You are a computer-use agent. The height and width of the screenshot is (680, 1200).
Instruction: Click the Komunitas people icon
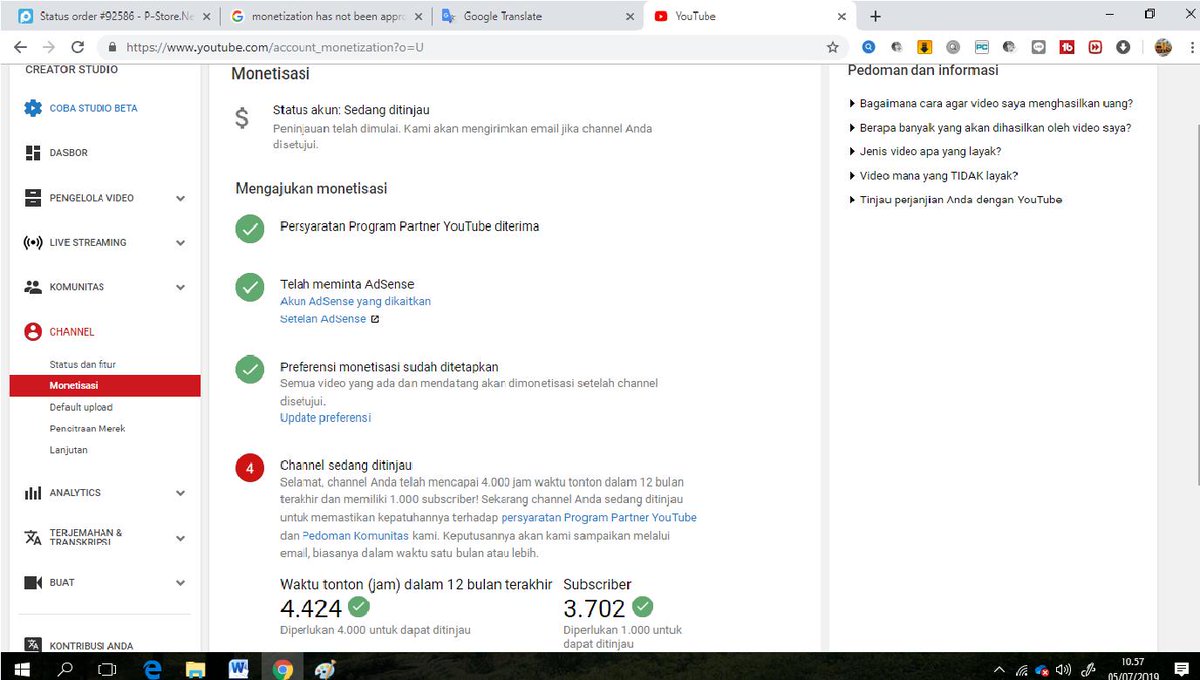[x=33, y=287]
